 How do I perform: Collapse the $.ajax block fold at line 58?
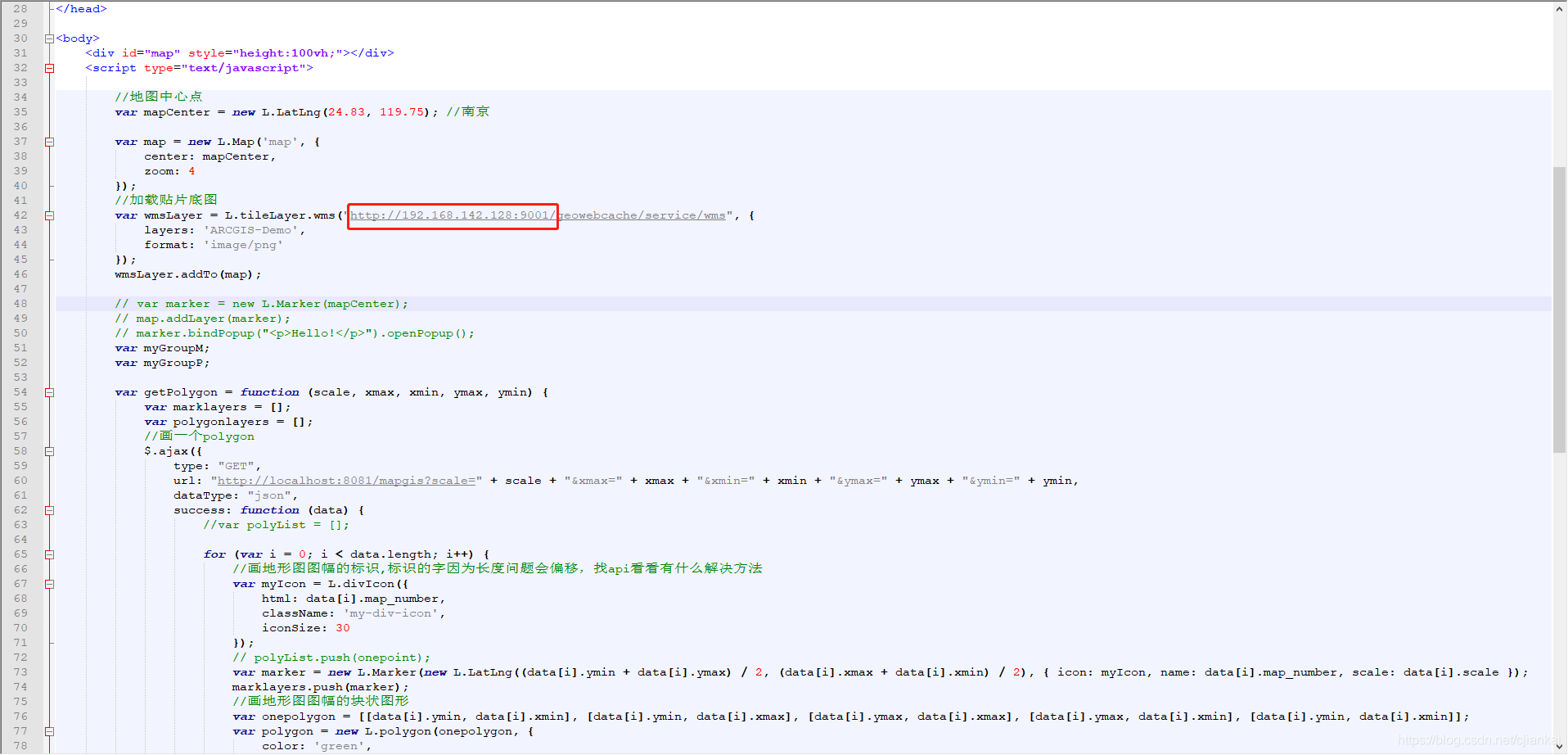click(49, 451)
